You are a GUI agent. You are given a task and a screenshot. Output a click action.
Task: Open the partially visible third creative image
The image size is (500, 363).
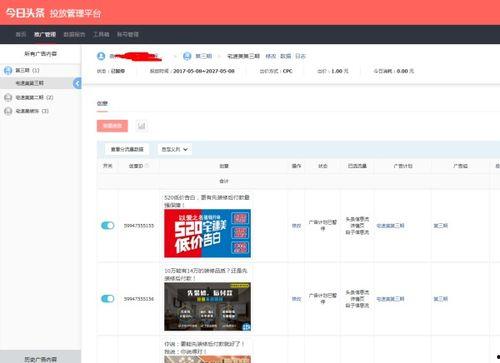(207, 359)
